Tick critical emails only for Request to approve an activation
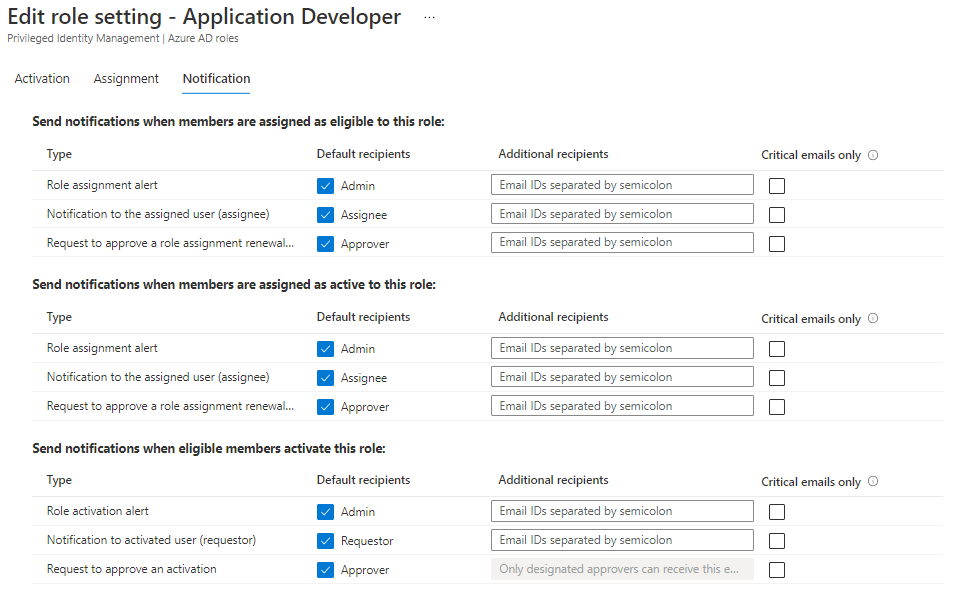Viewport: 964px width, 596px height. point(777,570)
